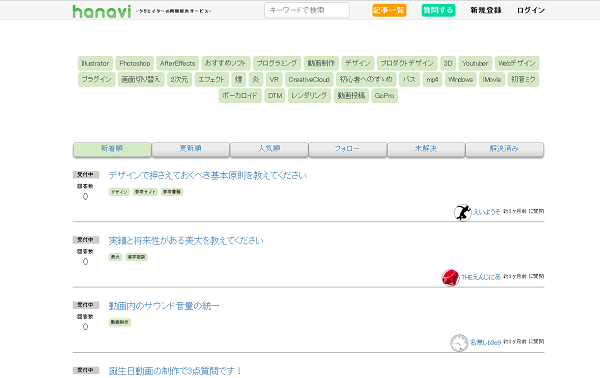600x378 pixels.
Task: Open question 実績と将来性がある美大を教えてください
Action: click(x=186, y=241)
